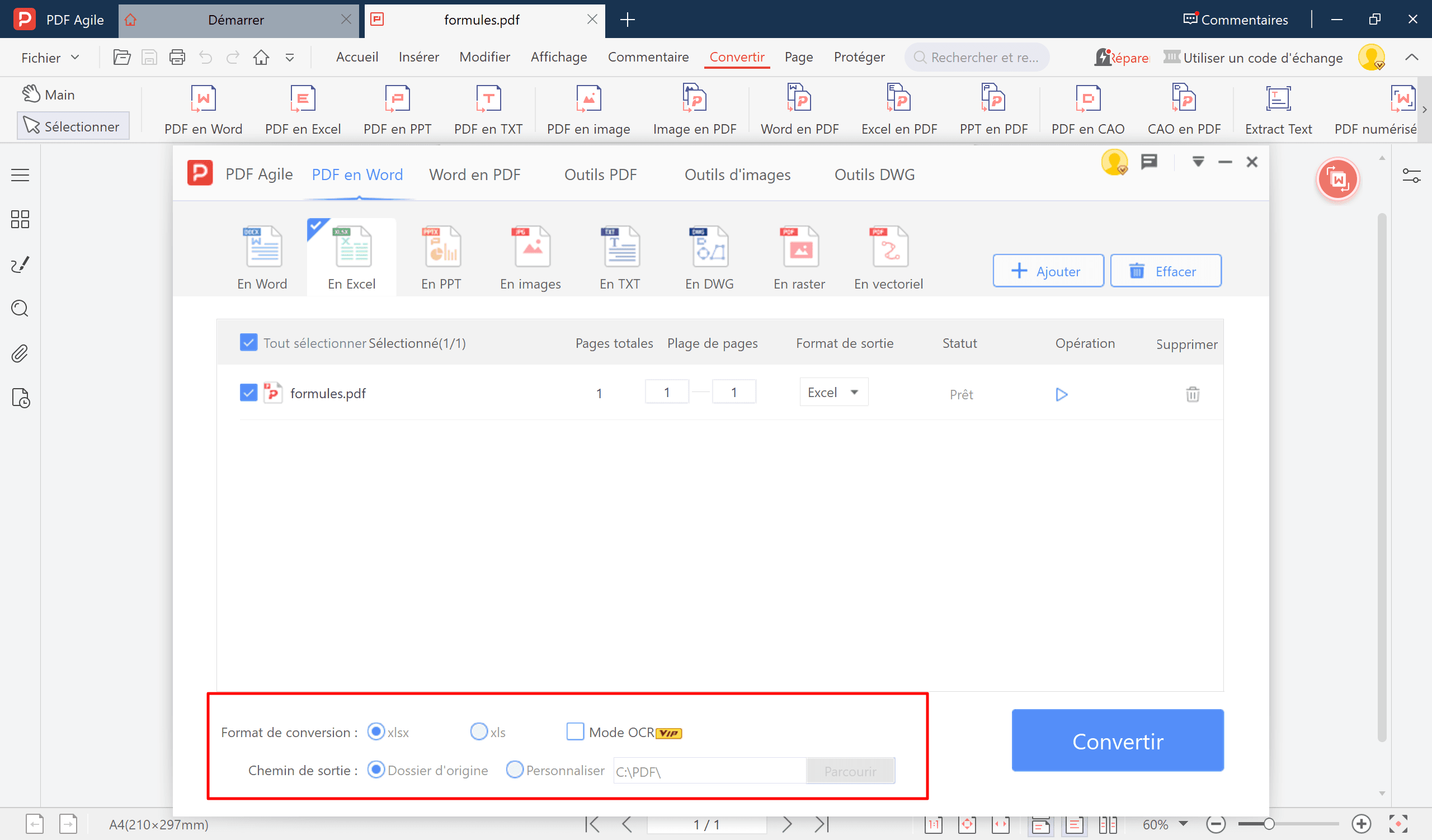Switch to Outils PDF dialog tab
The width and height of the screenshot is (1432, 840).
(600, 175)
